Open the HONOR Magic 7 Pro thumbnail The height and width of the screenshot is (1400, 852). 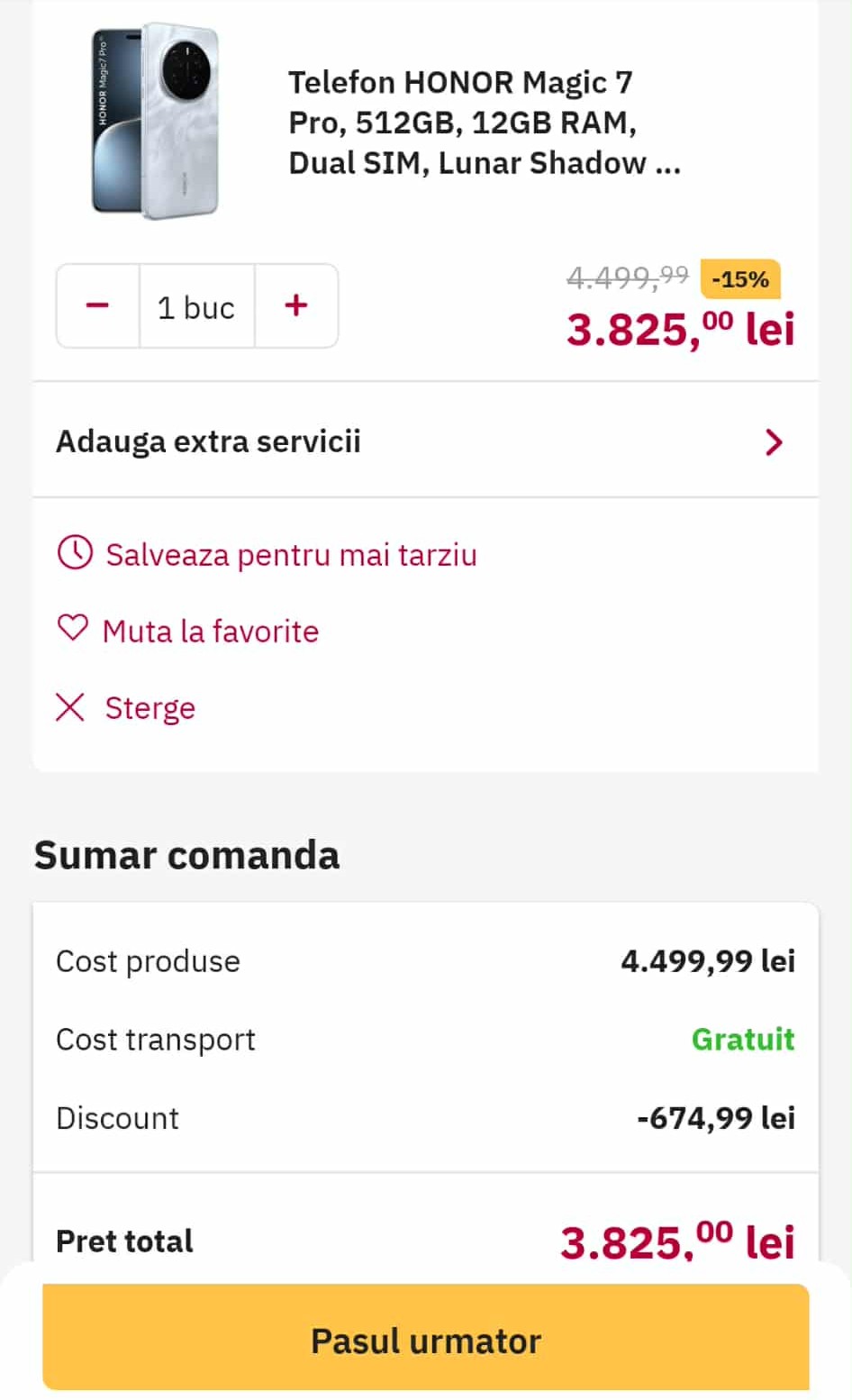[154, 121]
